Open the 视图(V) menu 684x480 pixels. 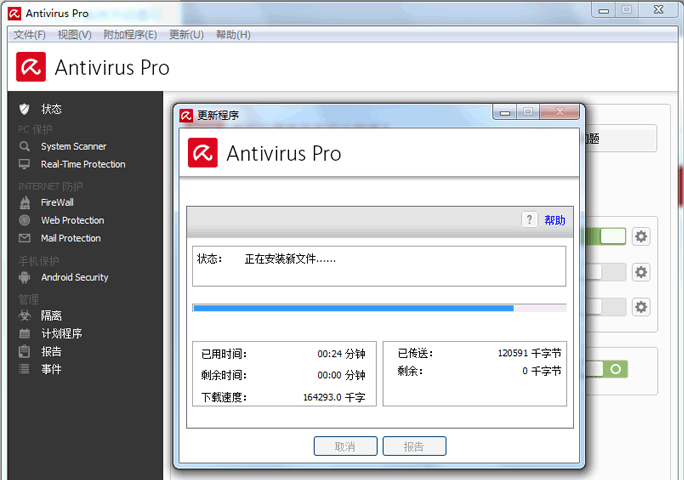(75, 34)
